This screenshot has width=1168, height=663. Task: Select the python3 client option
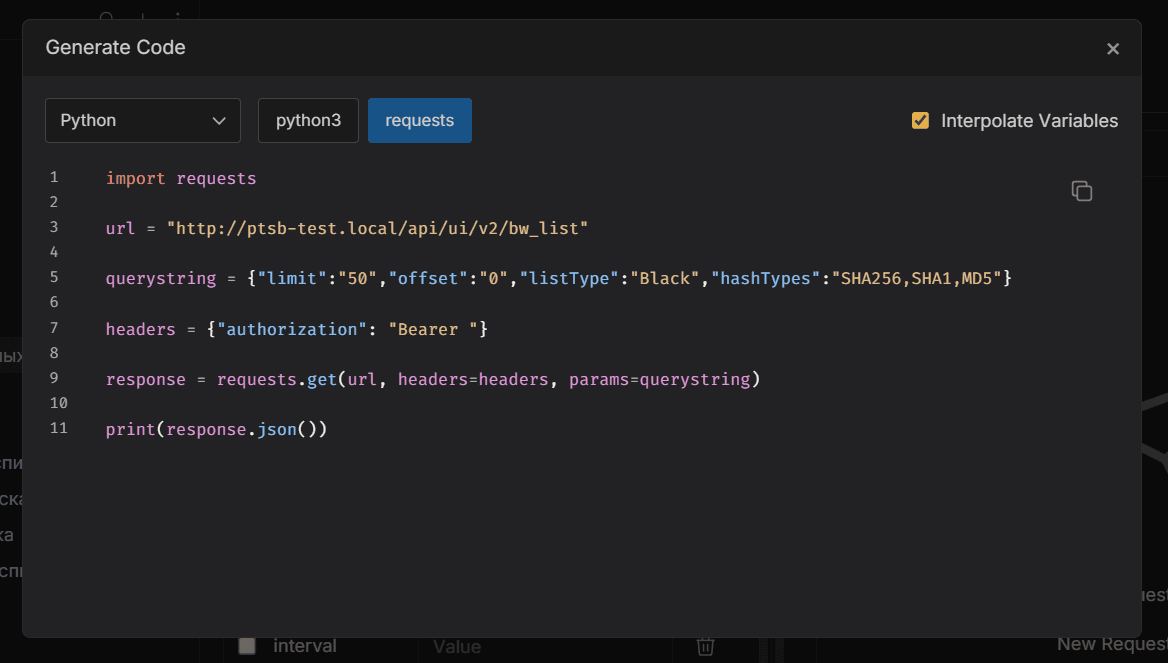pyautogui.click(x=308, y=121)
